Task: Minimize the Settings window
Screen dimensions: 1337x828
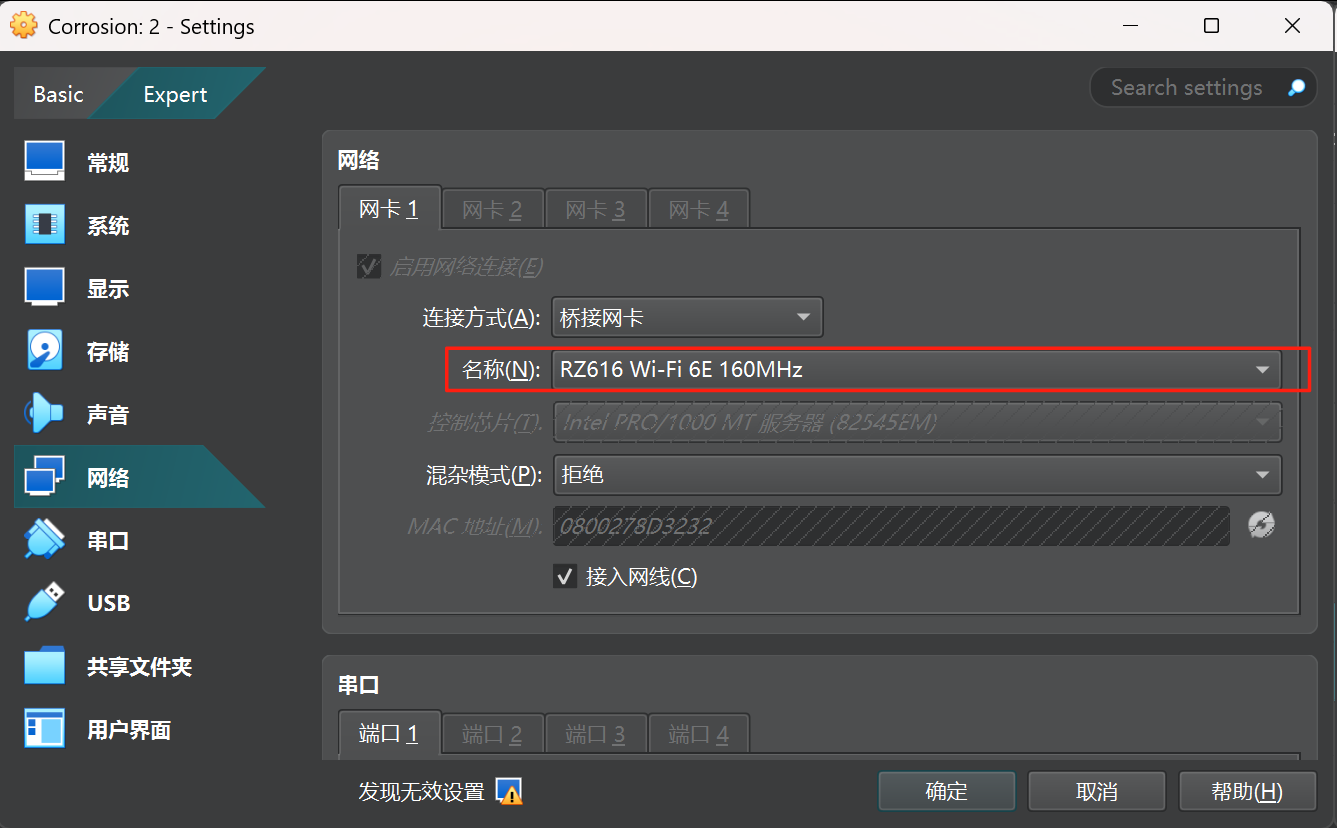Action: tap(1132, 25)
